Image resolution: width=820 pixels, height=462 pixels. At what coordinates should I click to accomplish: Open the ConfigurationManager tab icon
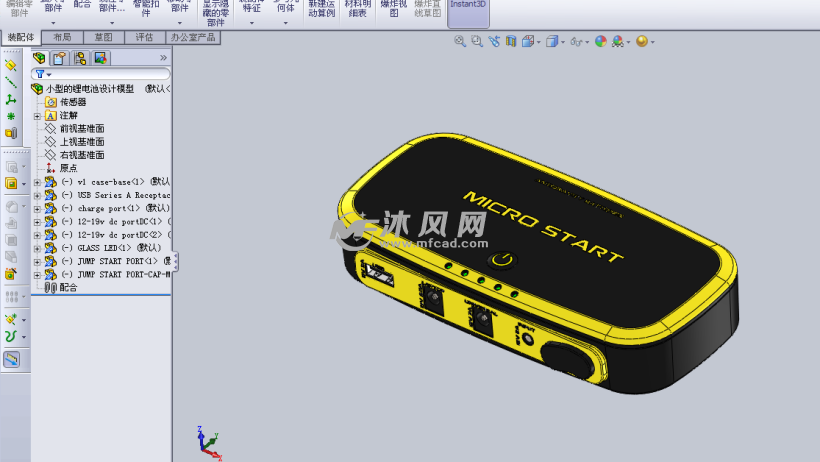(80, 58)
